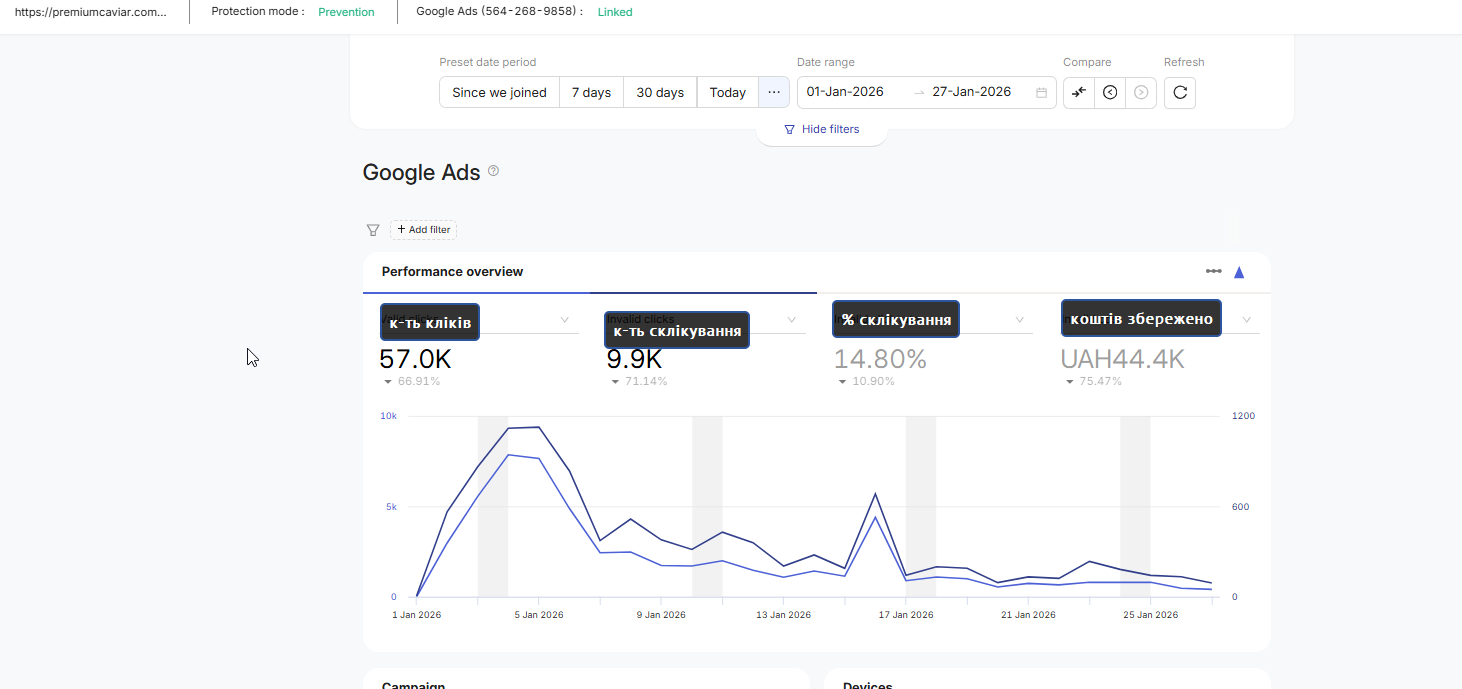
Task: Click the blue triangle chart-type icon
Action: [x=1239, y=272]
